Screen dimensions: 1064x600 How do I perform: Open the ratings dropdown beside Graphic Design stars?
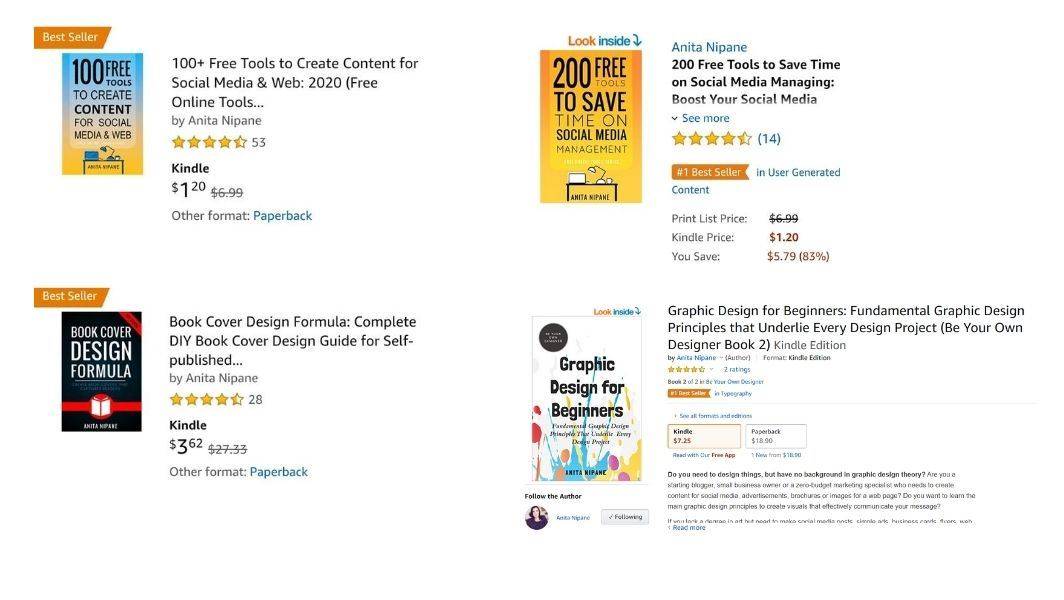coord(712,369)
